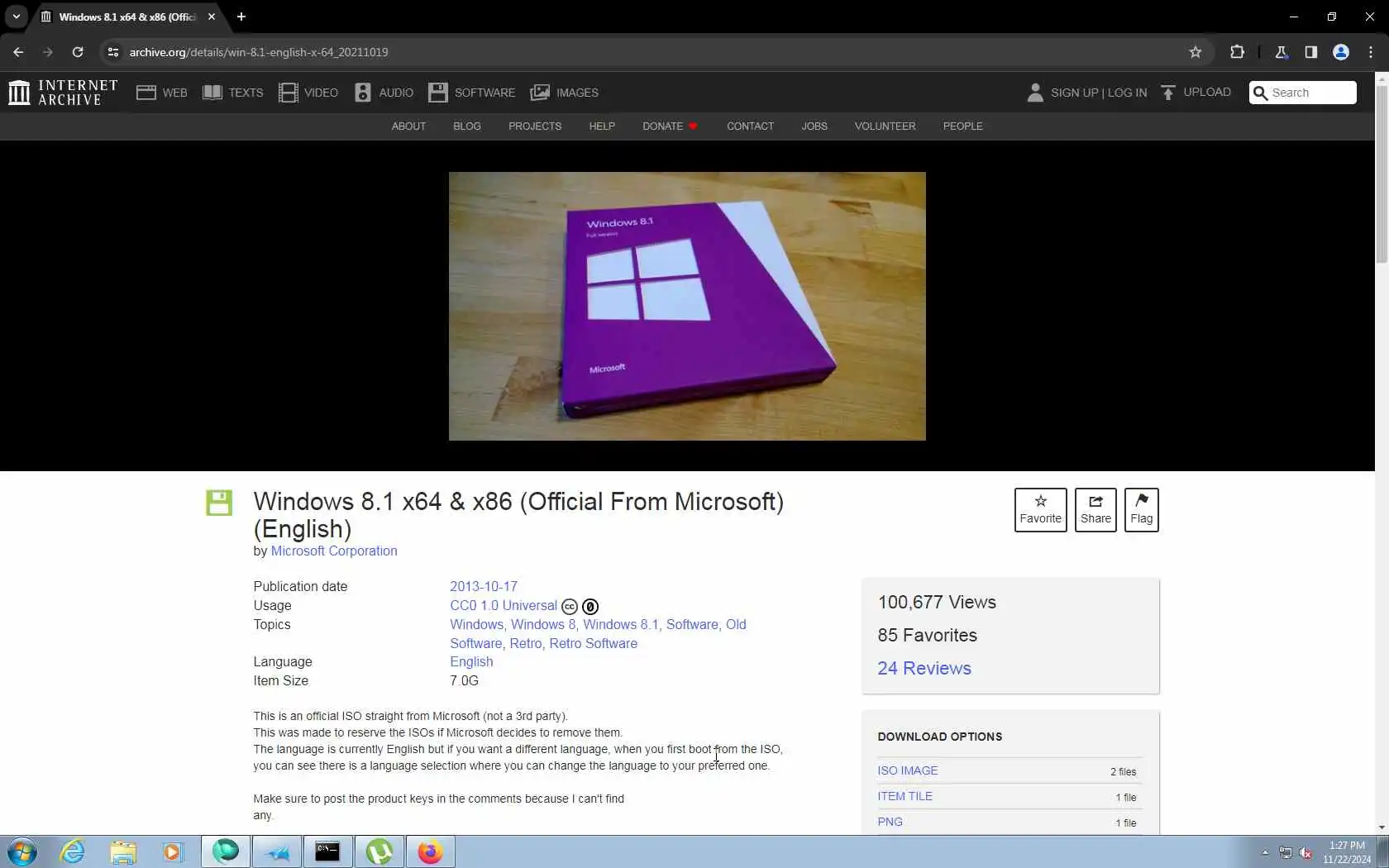
Task: Open the 24 Reviews link
Action: pos(924,669)
